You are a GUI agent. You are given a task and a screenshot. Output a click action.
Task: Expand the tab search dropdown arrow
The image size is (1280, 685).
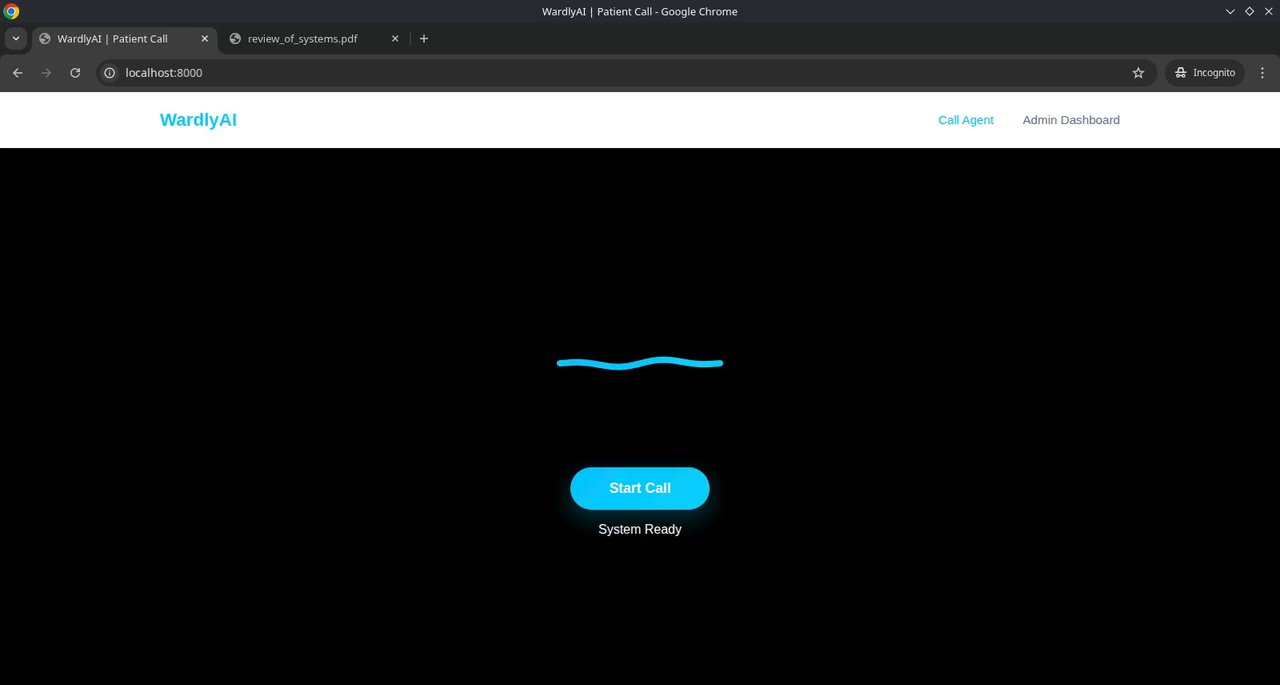16,39
